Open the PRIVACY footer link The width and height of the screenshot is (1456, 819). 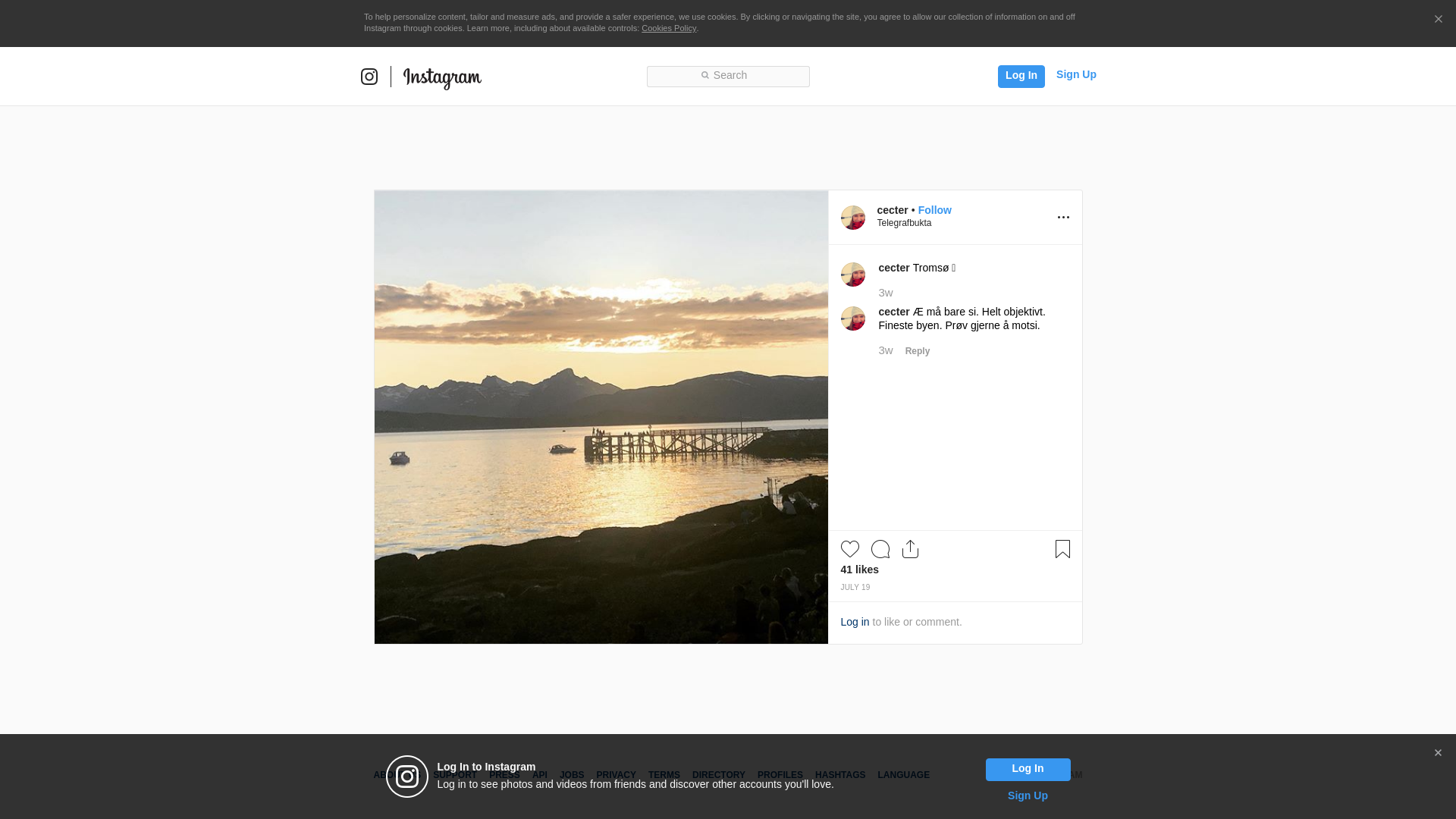point(616,775)
